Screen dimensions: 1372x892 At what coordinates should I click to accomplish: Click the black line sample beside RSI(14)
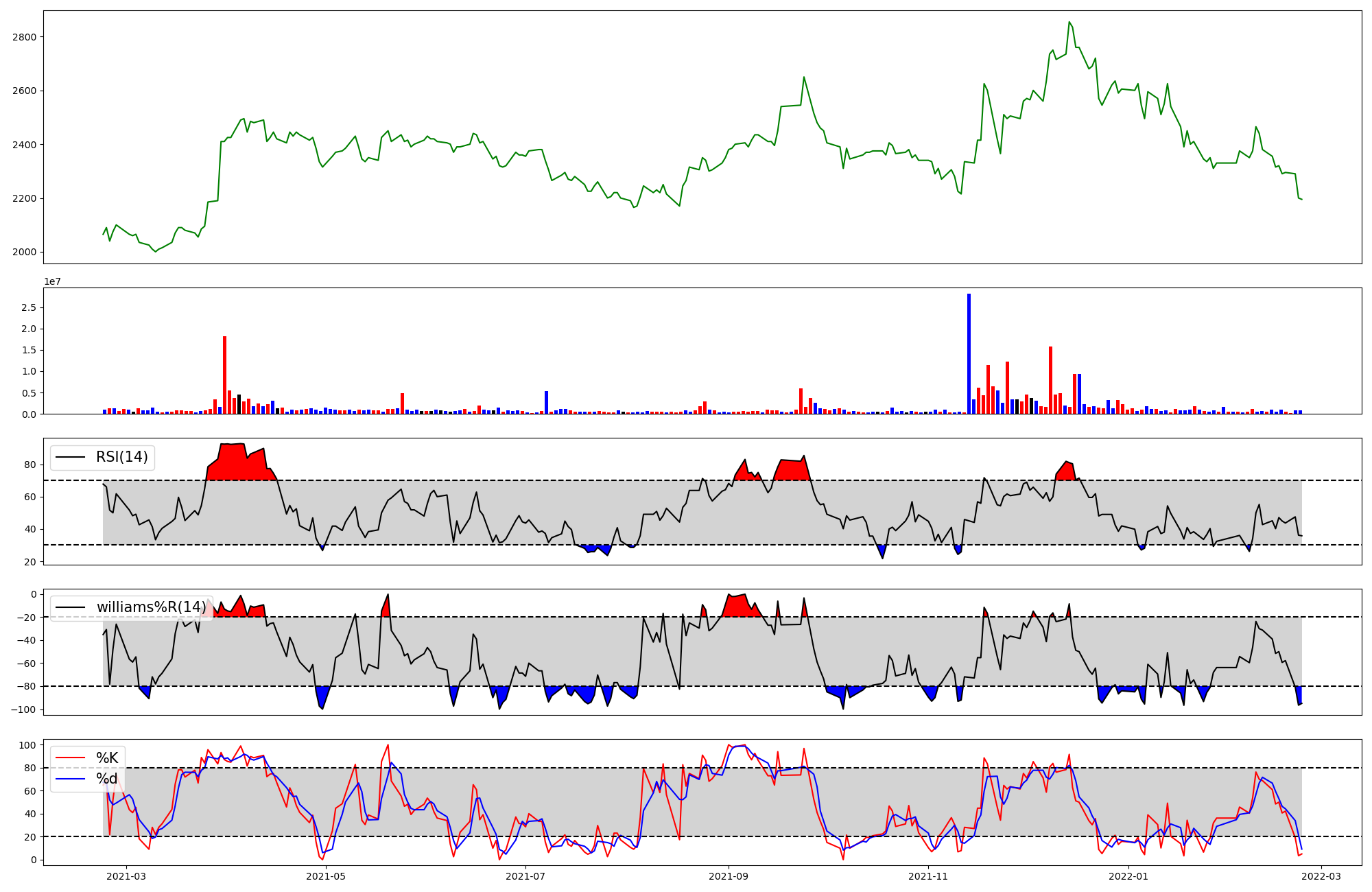70,457
